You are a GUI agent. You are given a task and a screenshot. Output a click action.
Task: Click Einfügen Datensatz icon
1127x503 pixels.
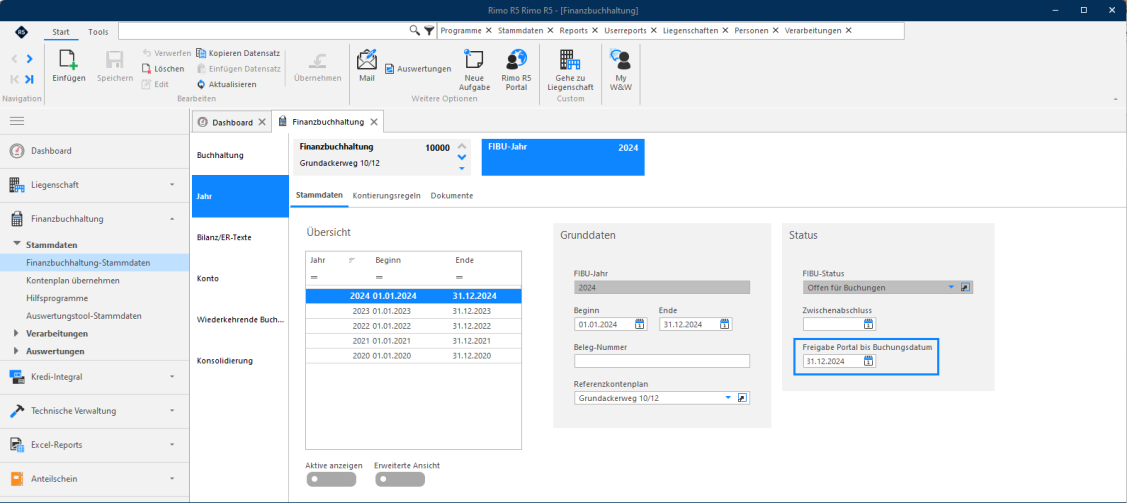point(201,68)
